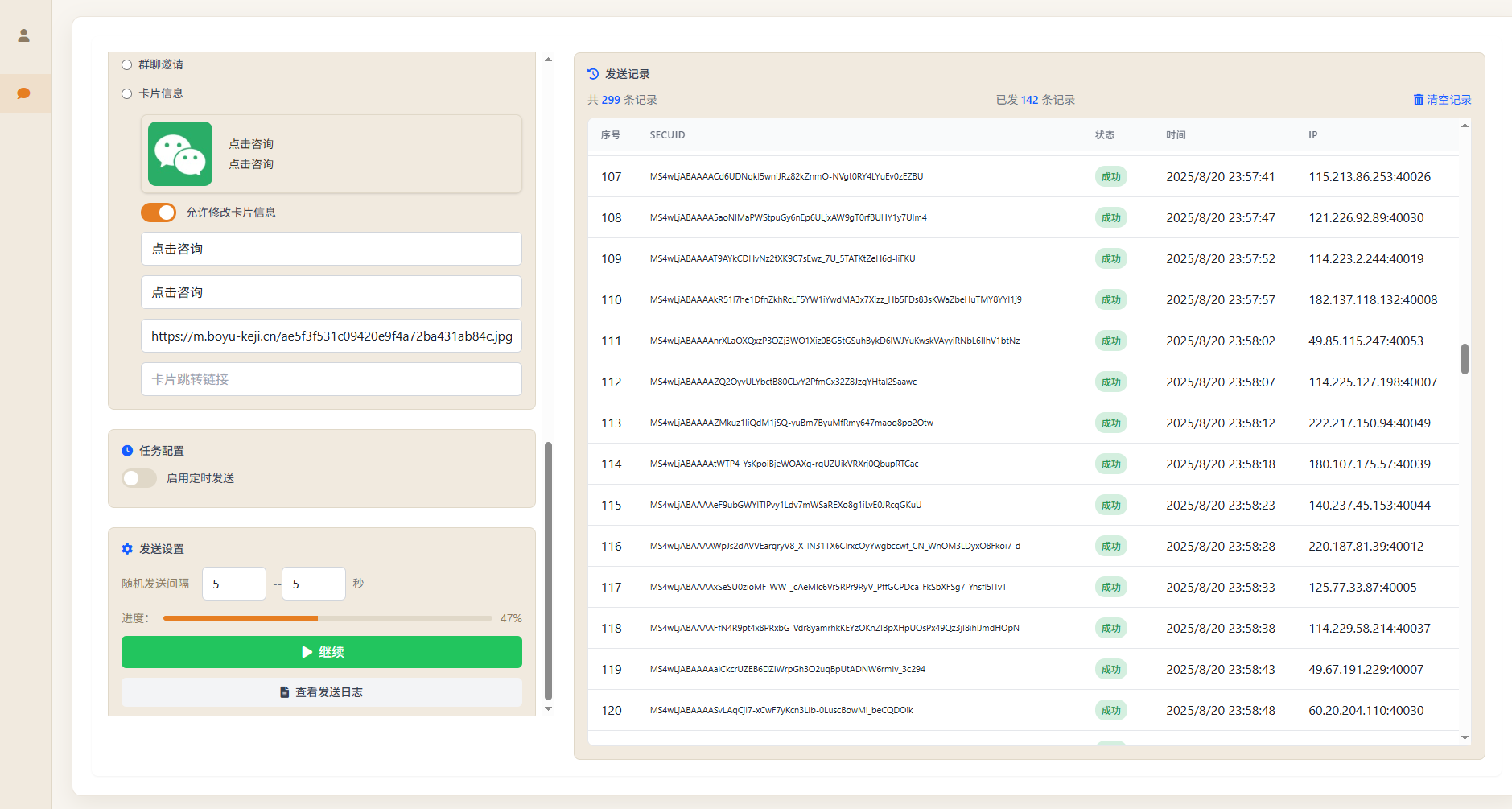
Task: Click the trash icon to clear records
Action: [1418, 100]
